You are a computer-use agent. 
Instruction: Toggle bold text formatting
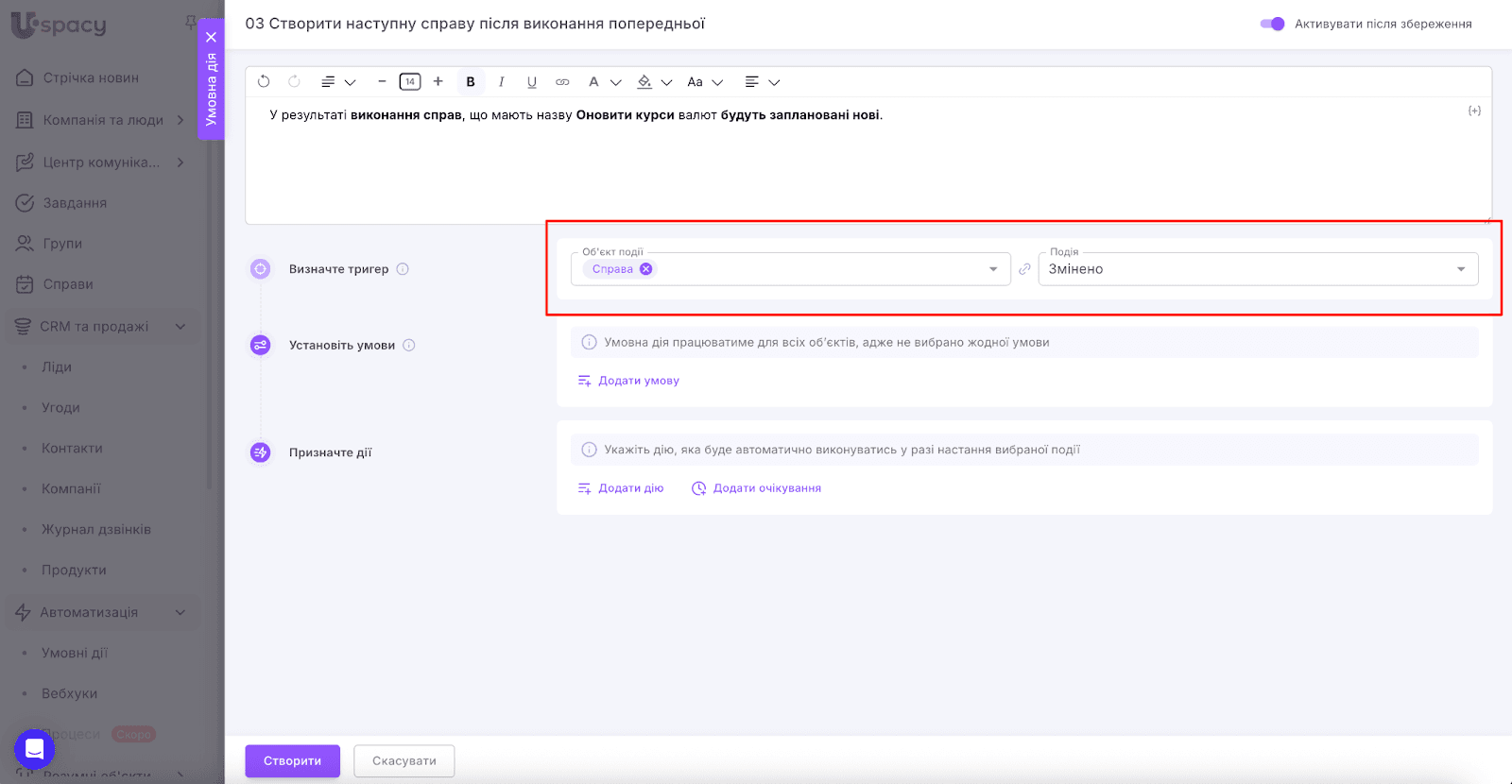pyautogui.click(x=471, y=82)
